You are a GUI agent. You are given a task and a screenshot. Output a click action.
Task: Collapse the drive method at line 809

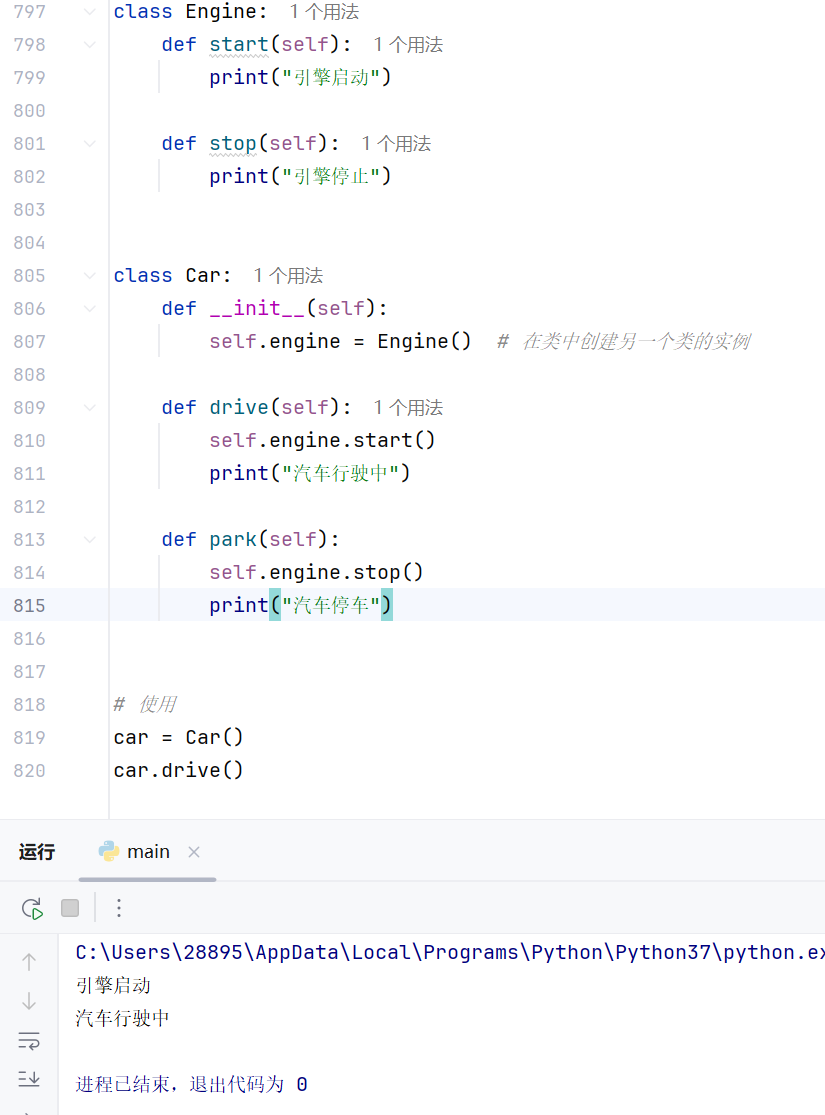pos(90,407)
